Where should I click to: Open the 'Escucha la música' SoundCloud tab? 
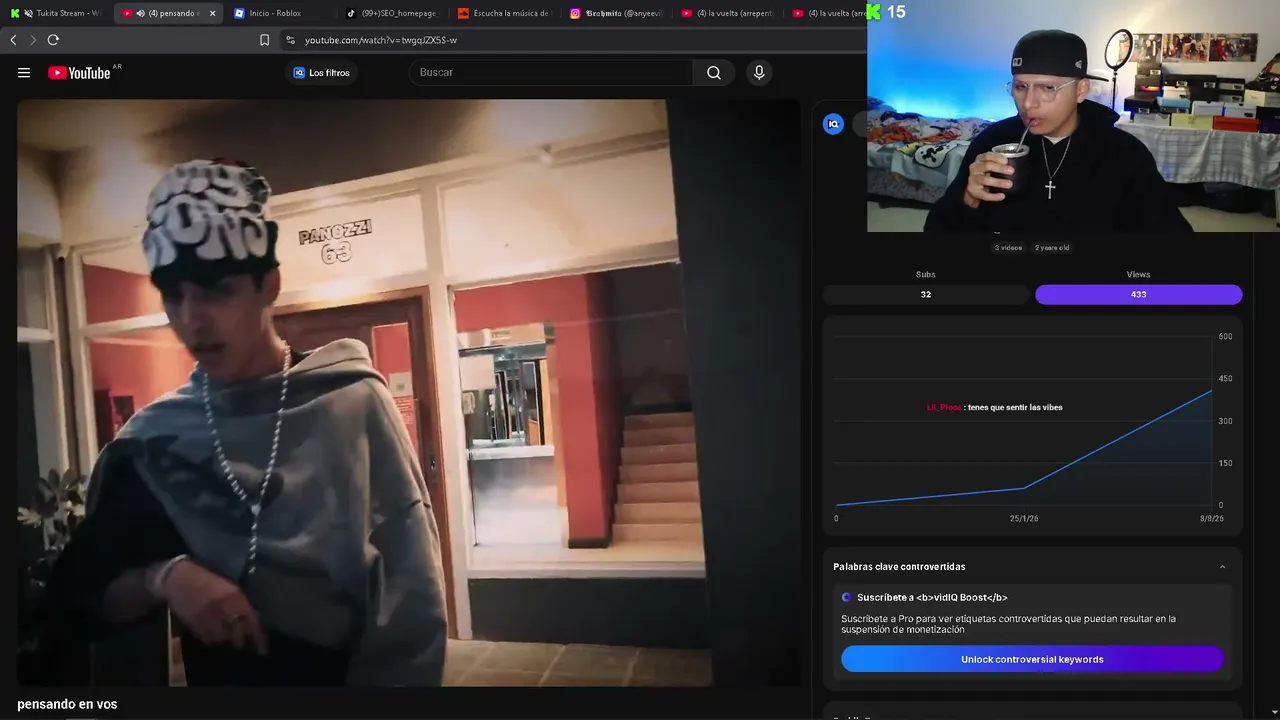504,13
